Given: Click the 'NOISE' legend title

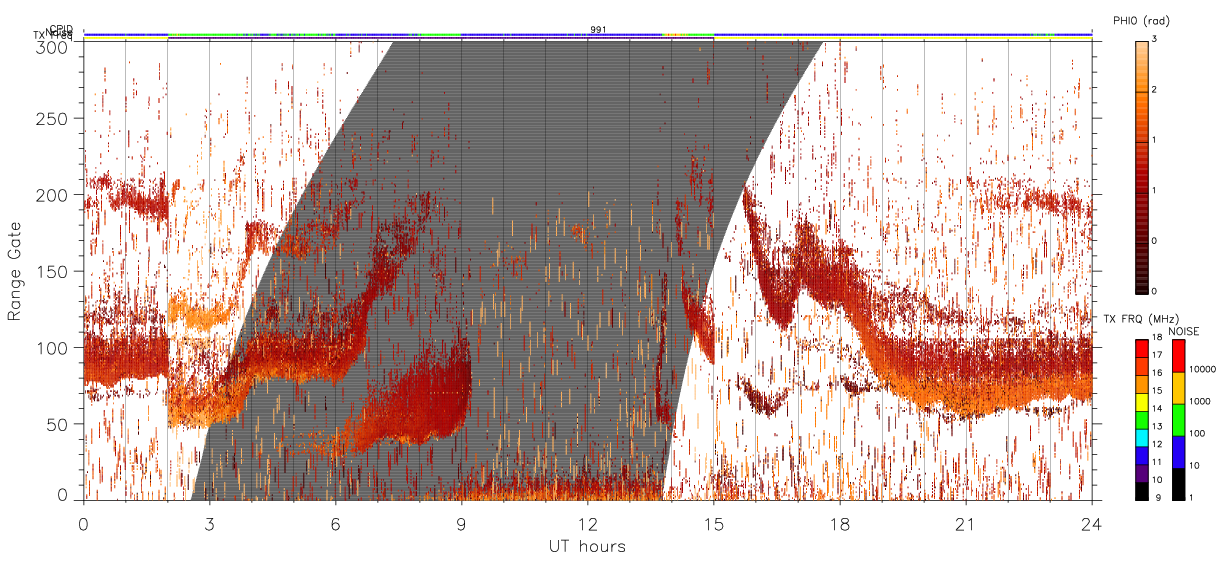Looking at the screenshot, I should [x=1183, y=330].
